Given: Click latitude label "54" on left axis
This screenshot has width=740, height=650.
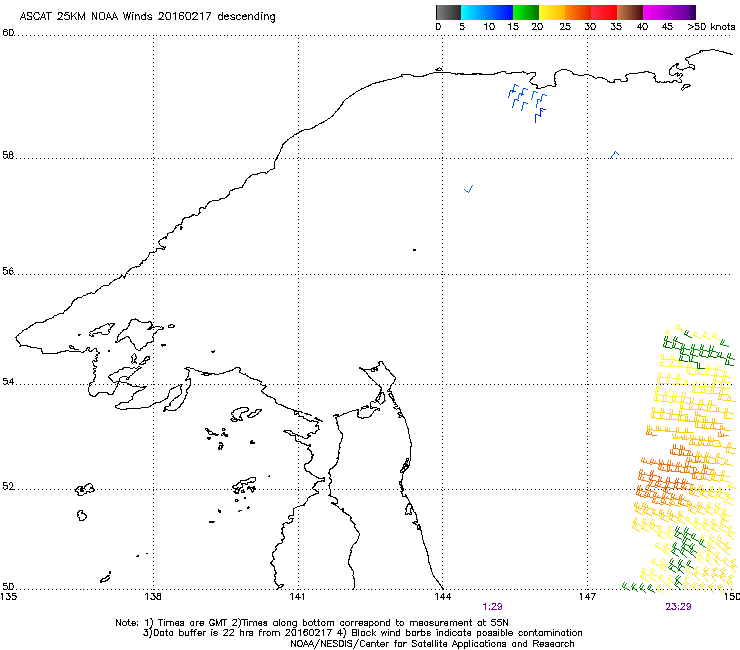Looking at the screenshot, I should pos(8,381).
